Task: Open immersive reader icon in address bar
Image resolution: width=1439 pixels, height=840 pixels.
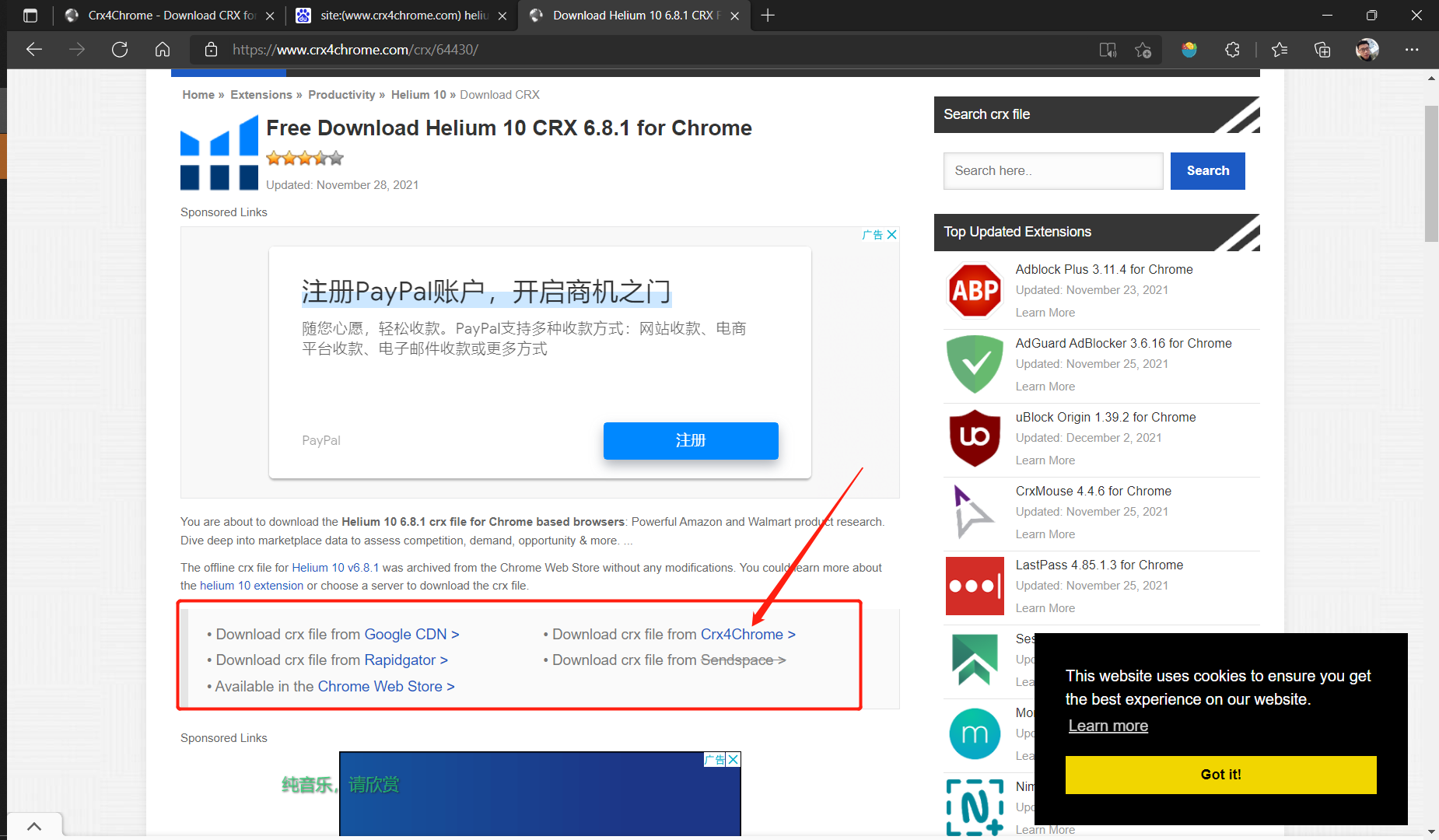Action: point(1108,50)
